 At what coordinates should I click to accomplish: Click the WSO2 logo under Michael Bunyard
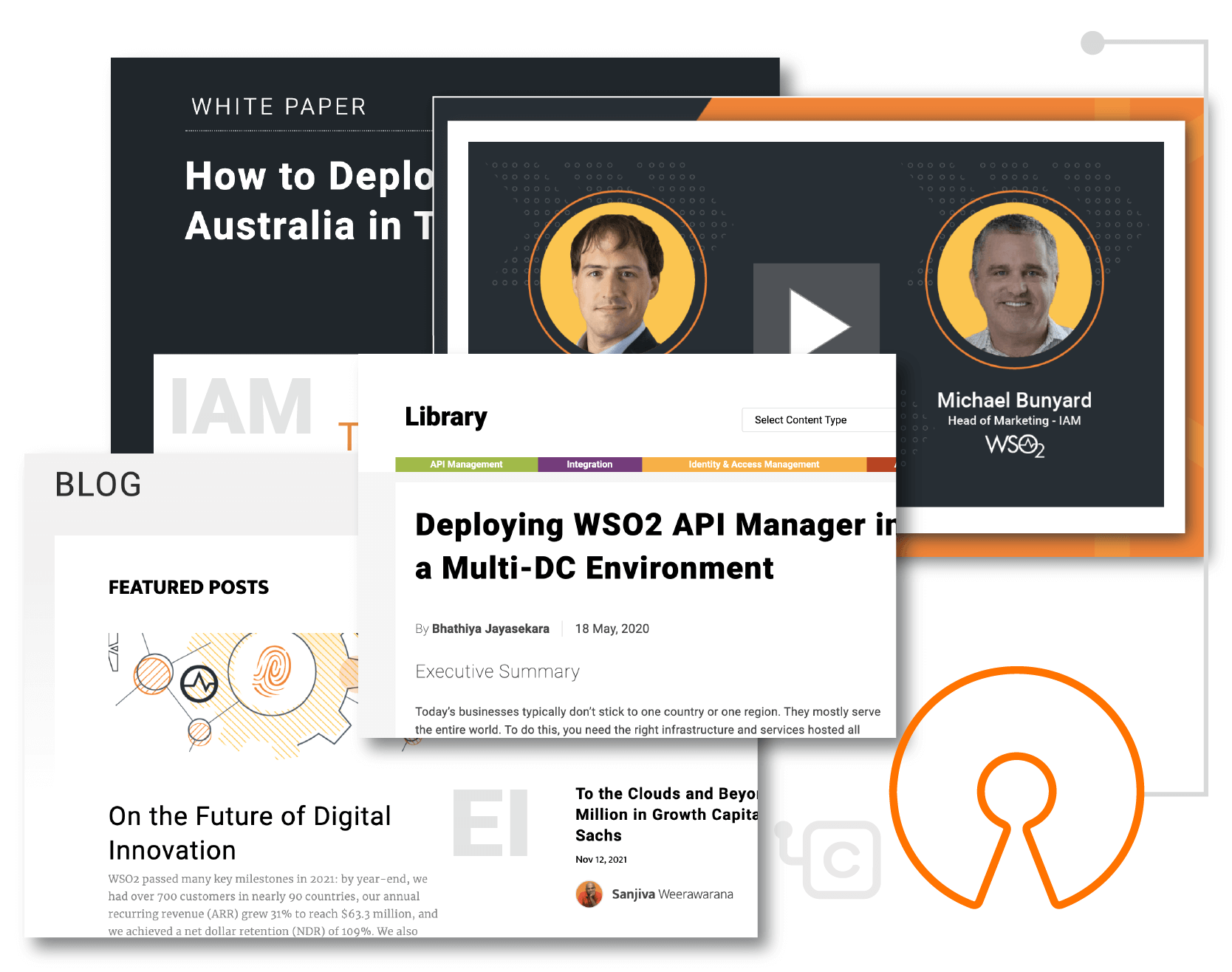coord(1015,445)
